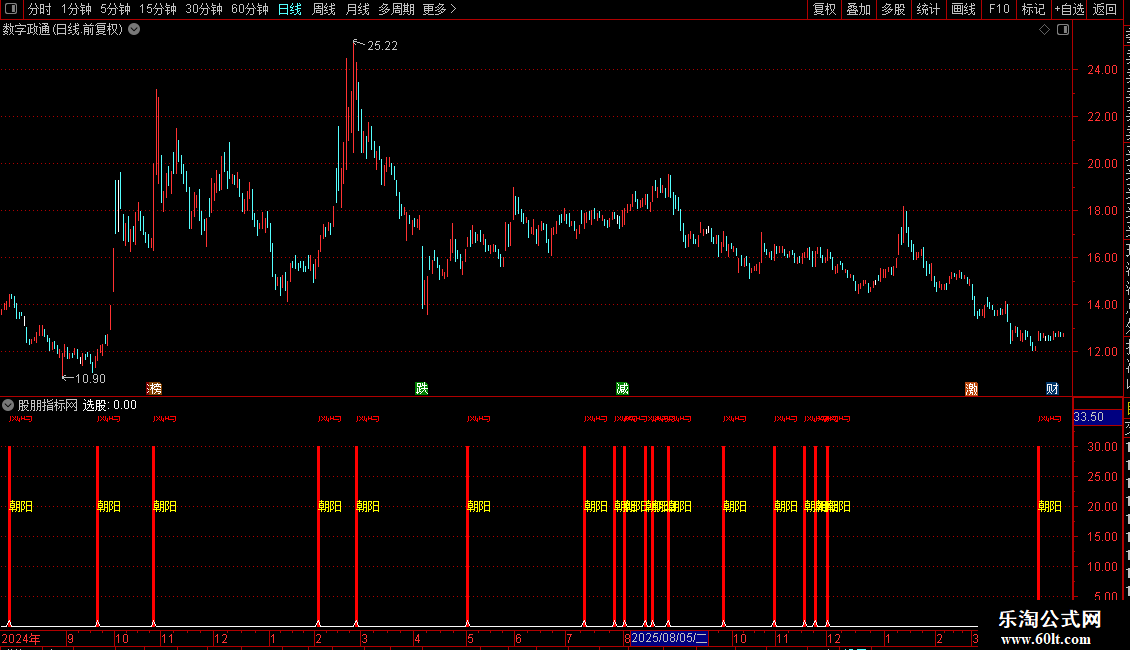Click the 叠加 overlay button
Image resolution: width=1130 pixels, height=650 pixels.
(858, 9)
